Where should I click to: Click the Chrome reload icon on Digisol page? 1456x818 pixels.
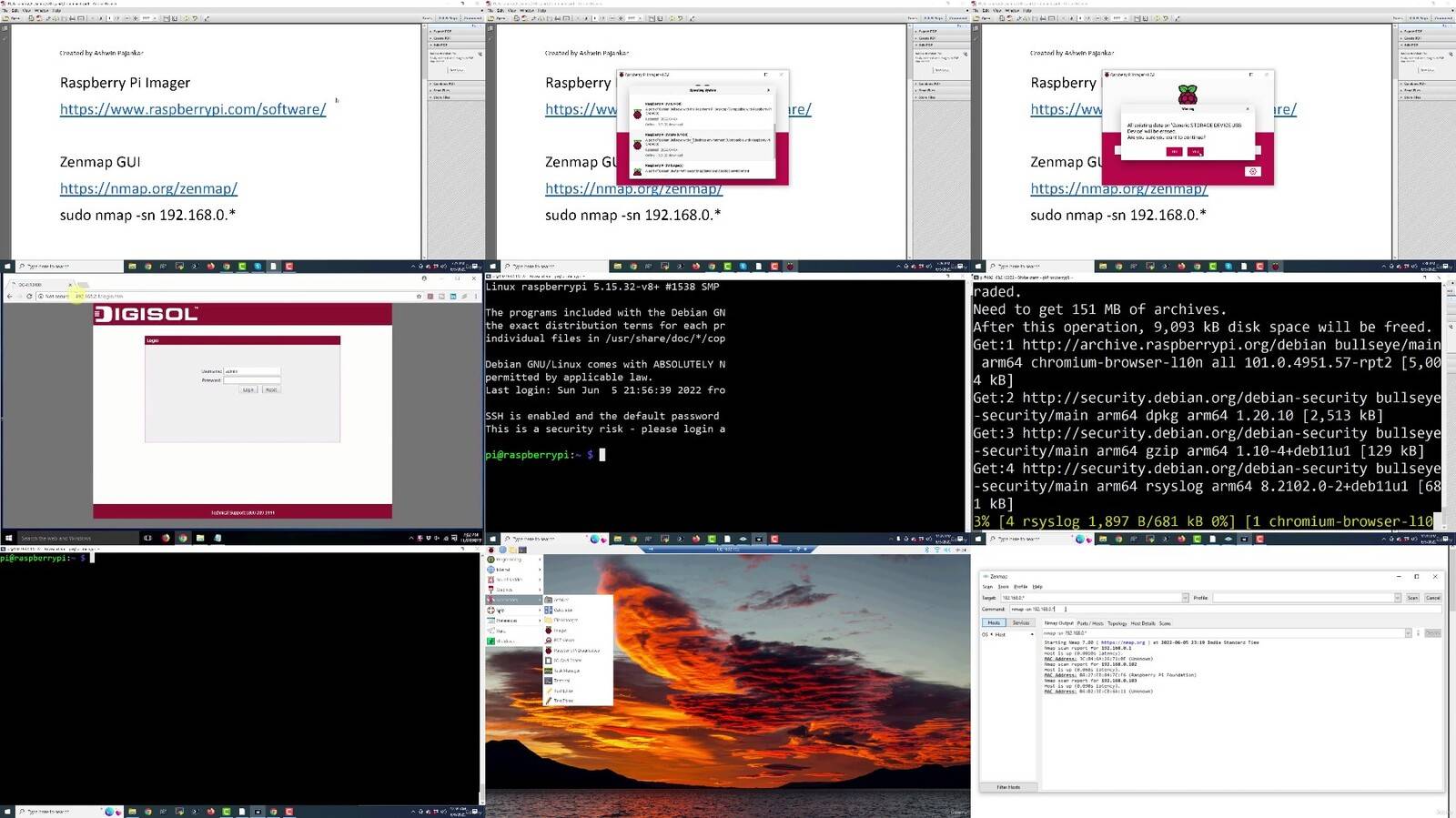click(29, 297)
